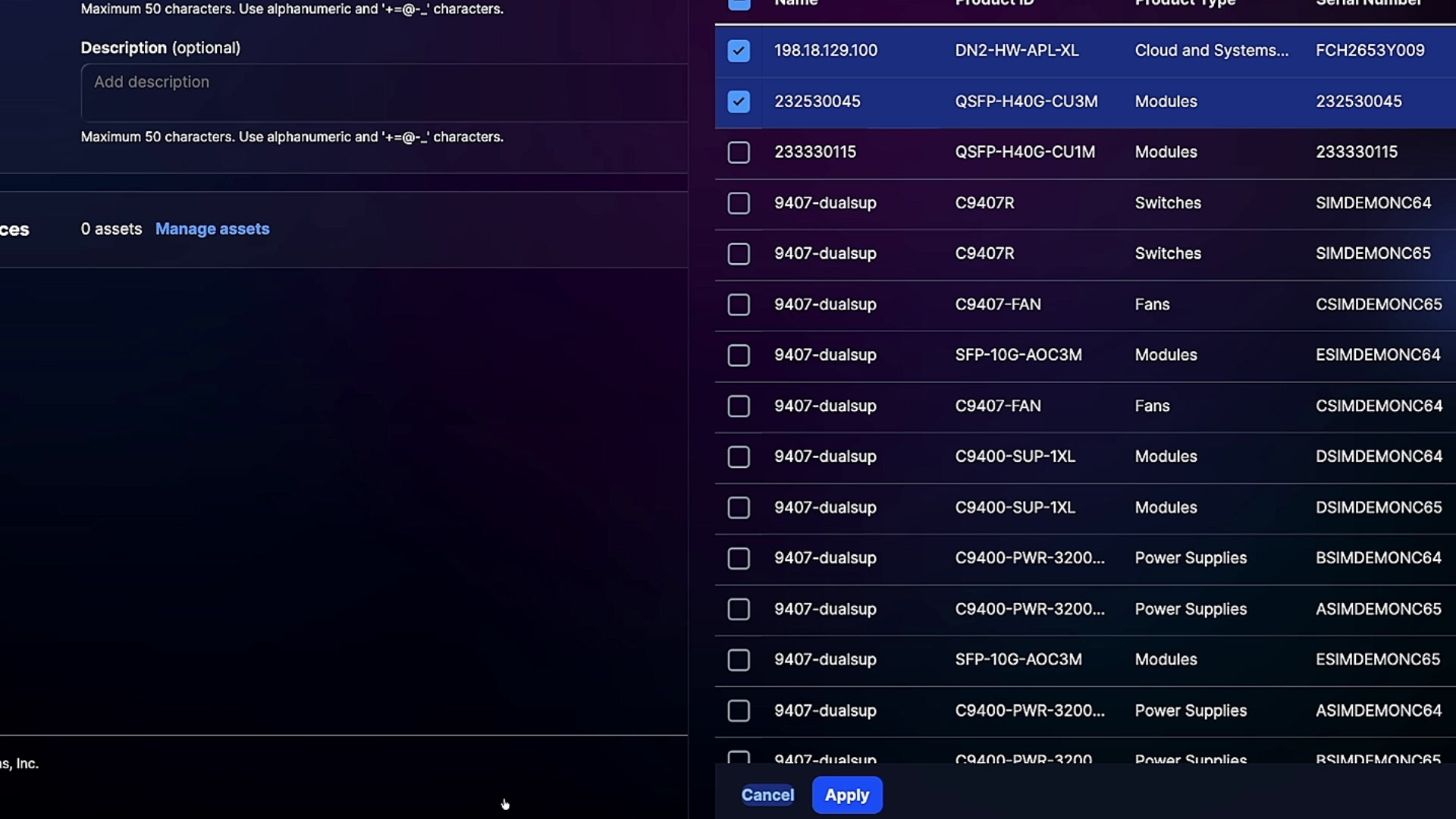Click serial number ESIMDEMONC64

pos(1377,355)
